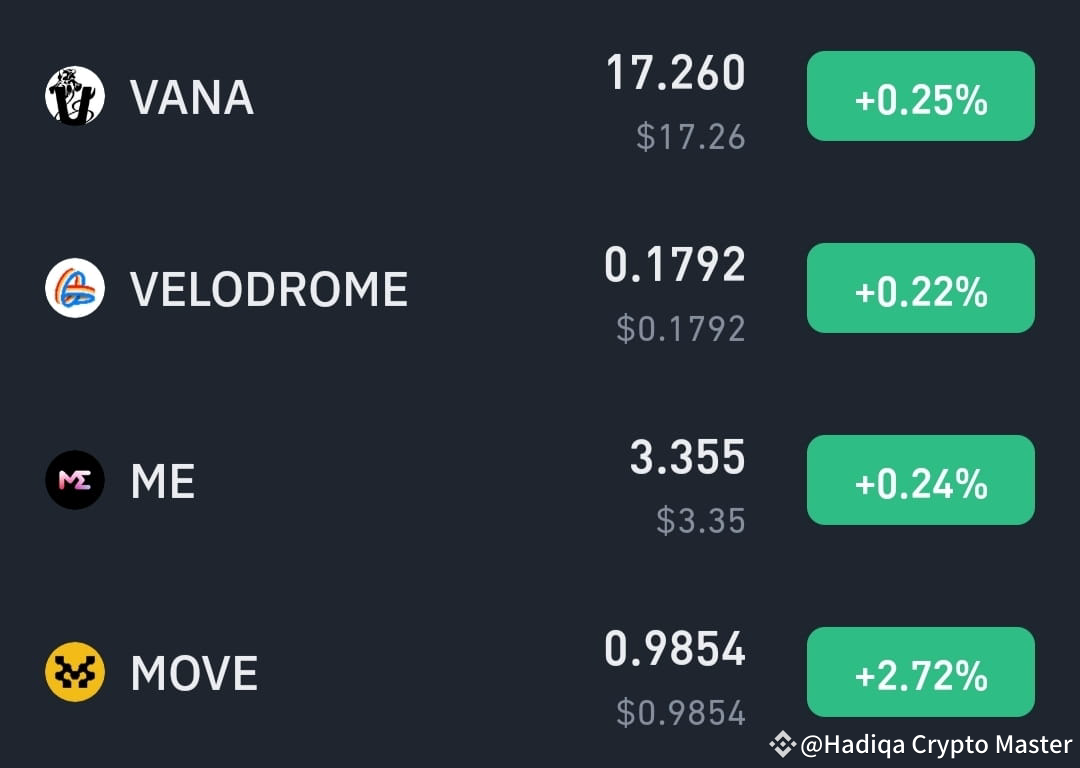The width and height of the screenshot is (1080, 768).
Task: Tap the +0.25% change button for VANA
Action: pyautogui.click(x=921, y=96)
